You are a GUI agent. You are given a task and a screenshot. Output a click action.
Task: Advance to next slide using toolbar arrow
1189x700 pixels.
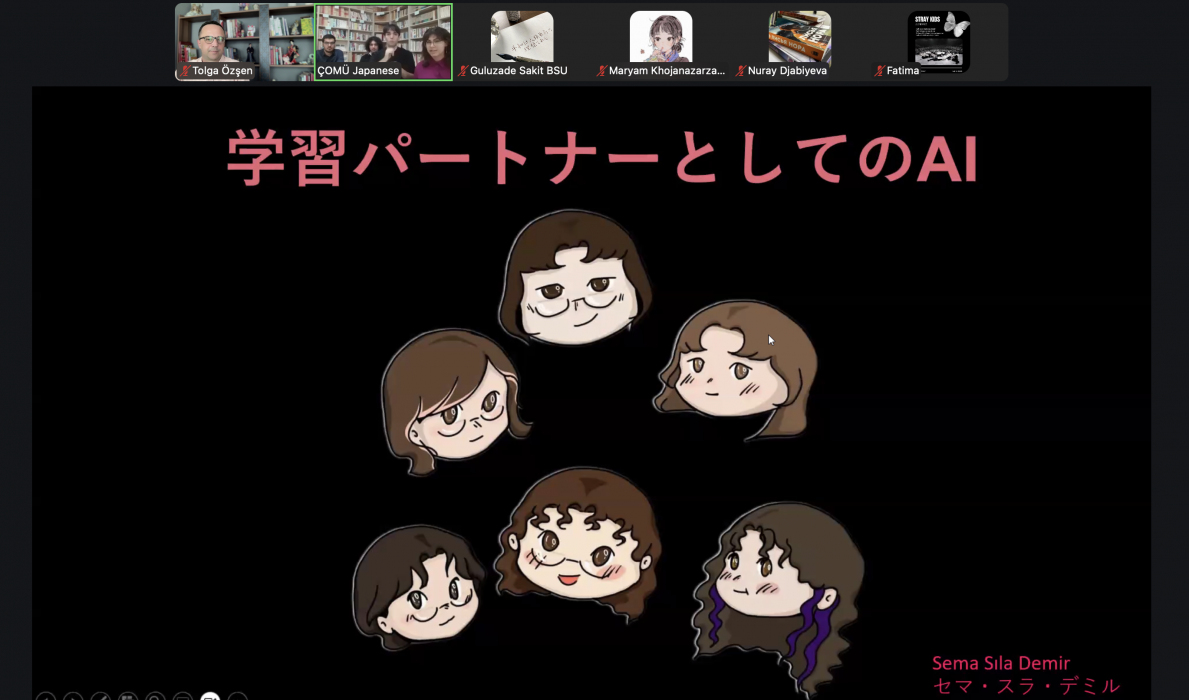point(73,697)
